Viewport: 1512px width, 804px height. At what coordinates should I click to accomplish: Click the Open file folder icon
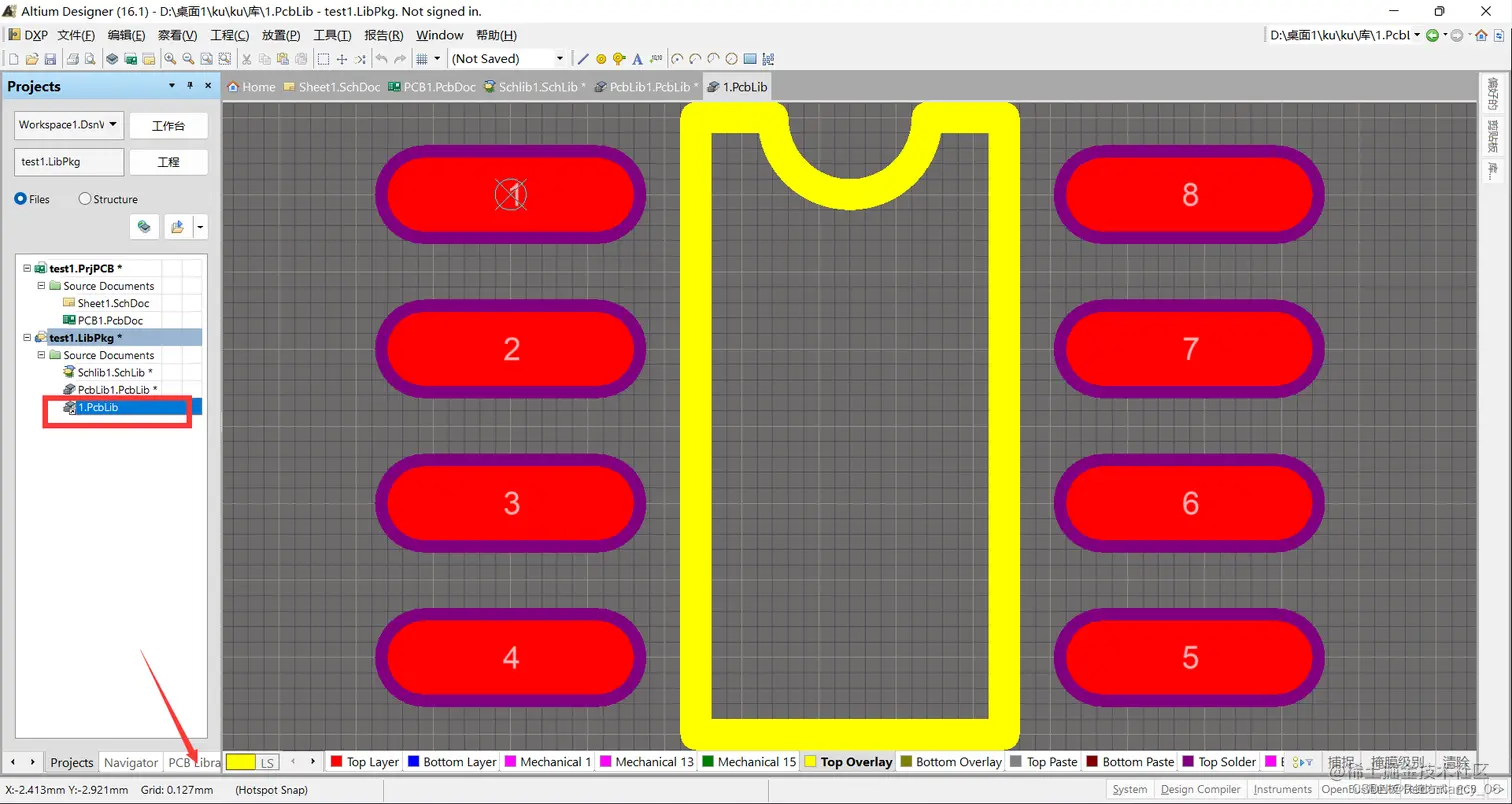click(x=32, y=59)
